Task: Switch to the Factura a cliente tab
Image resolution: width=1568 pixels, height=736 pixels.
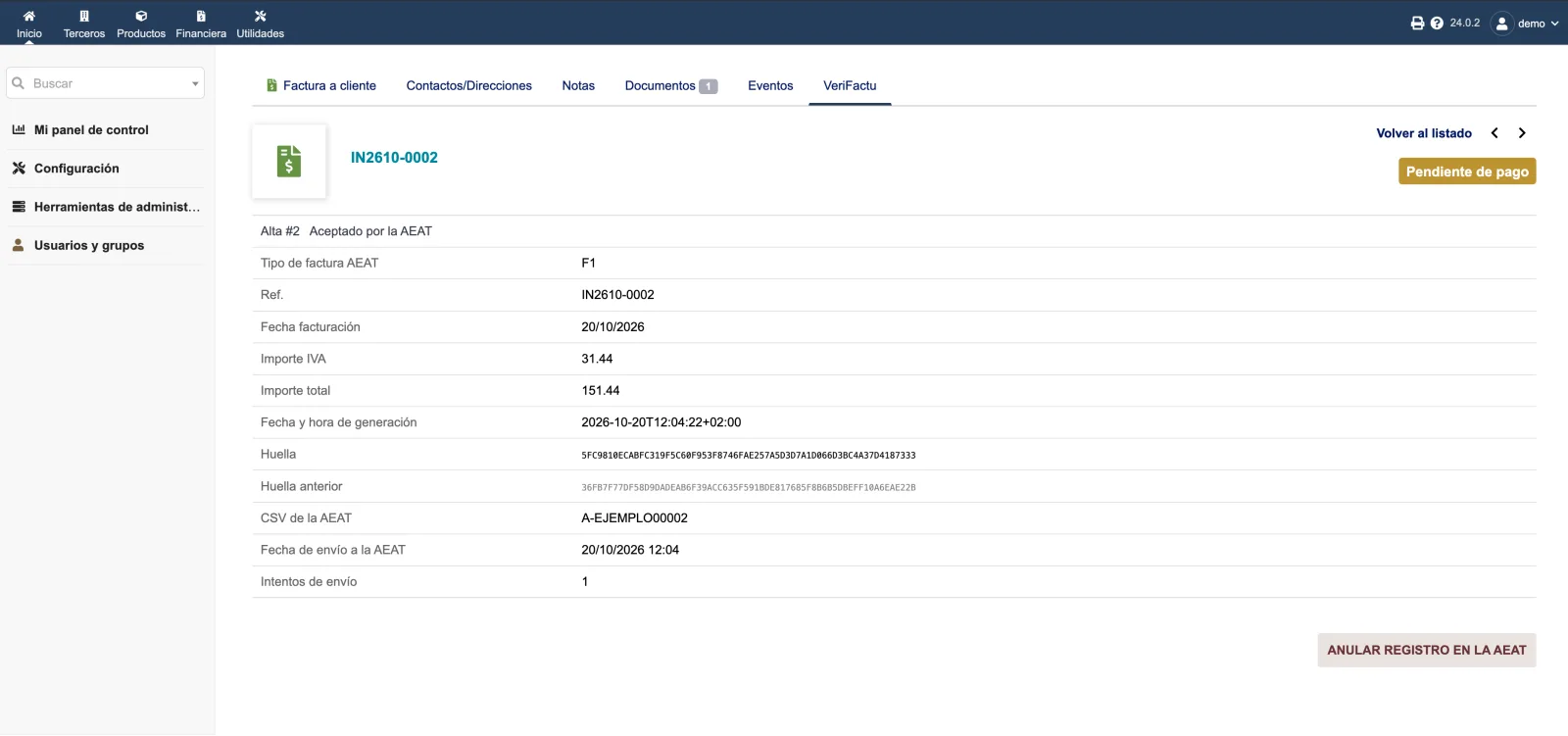Action: click(320, 85)
